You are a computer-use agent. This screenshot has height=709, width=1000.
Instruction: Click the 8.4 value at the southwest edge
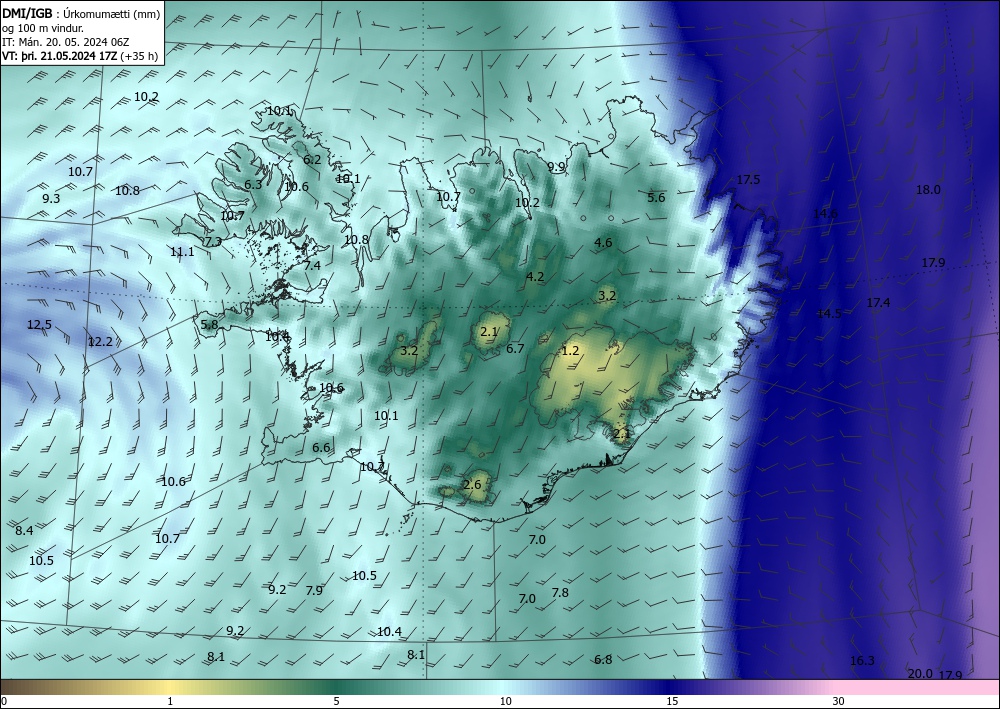24,530
